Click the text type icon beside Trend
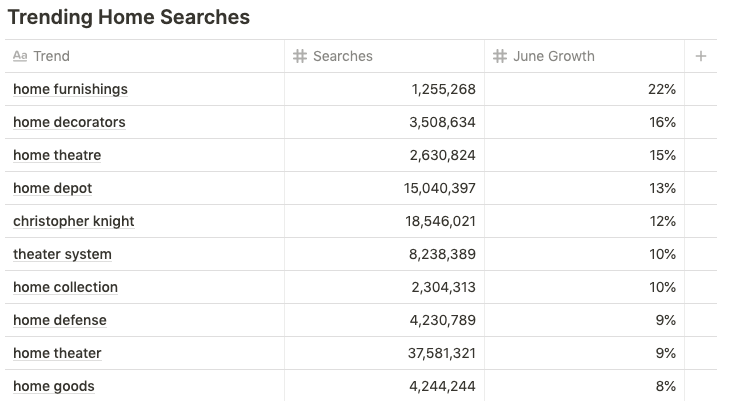 (x=20, y=56)
